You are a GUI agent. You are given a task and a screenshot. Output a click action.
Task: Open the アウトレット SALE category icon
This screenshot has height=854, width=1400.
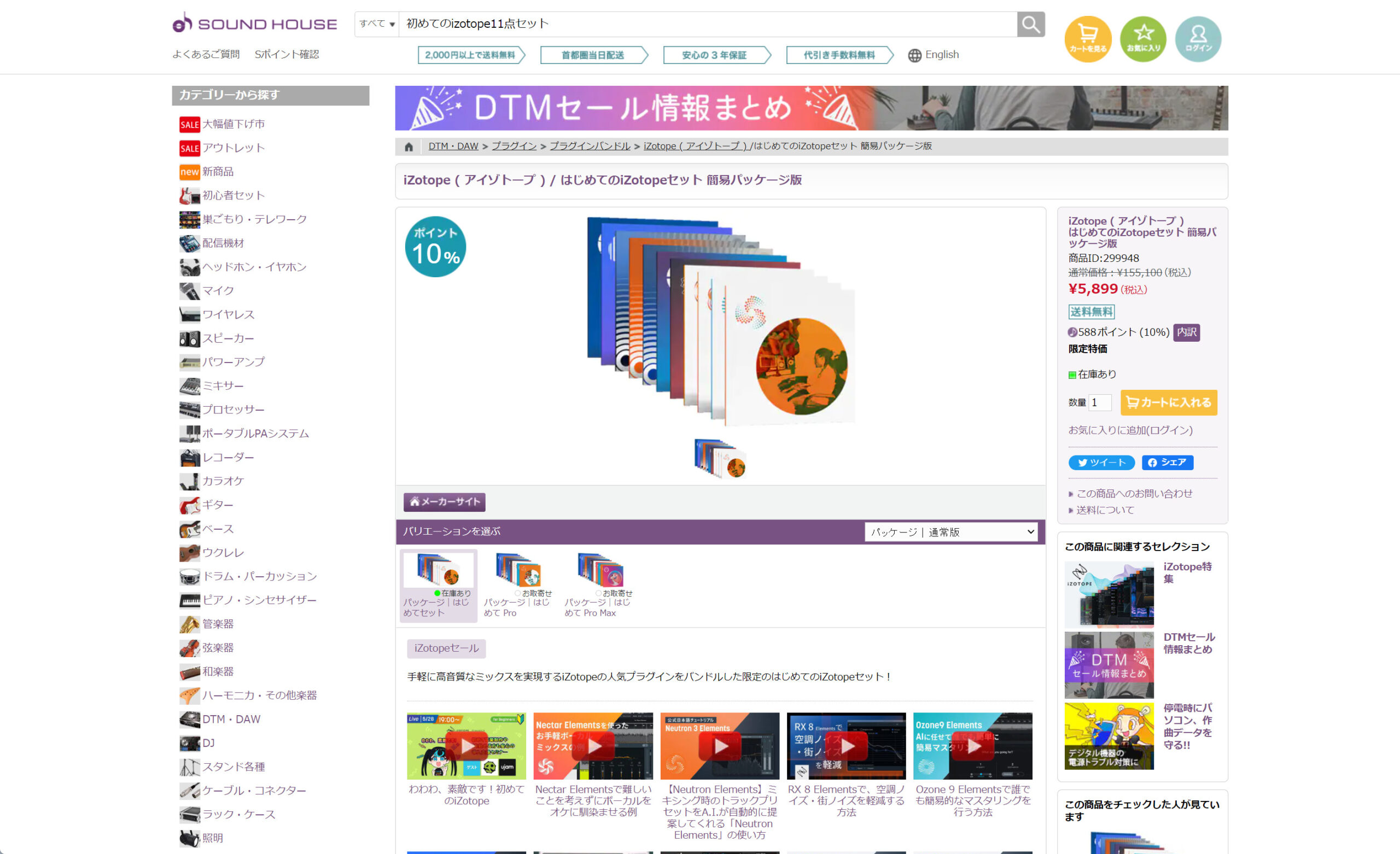tap(189, 148)
